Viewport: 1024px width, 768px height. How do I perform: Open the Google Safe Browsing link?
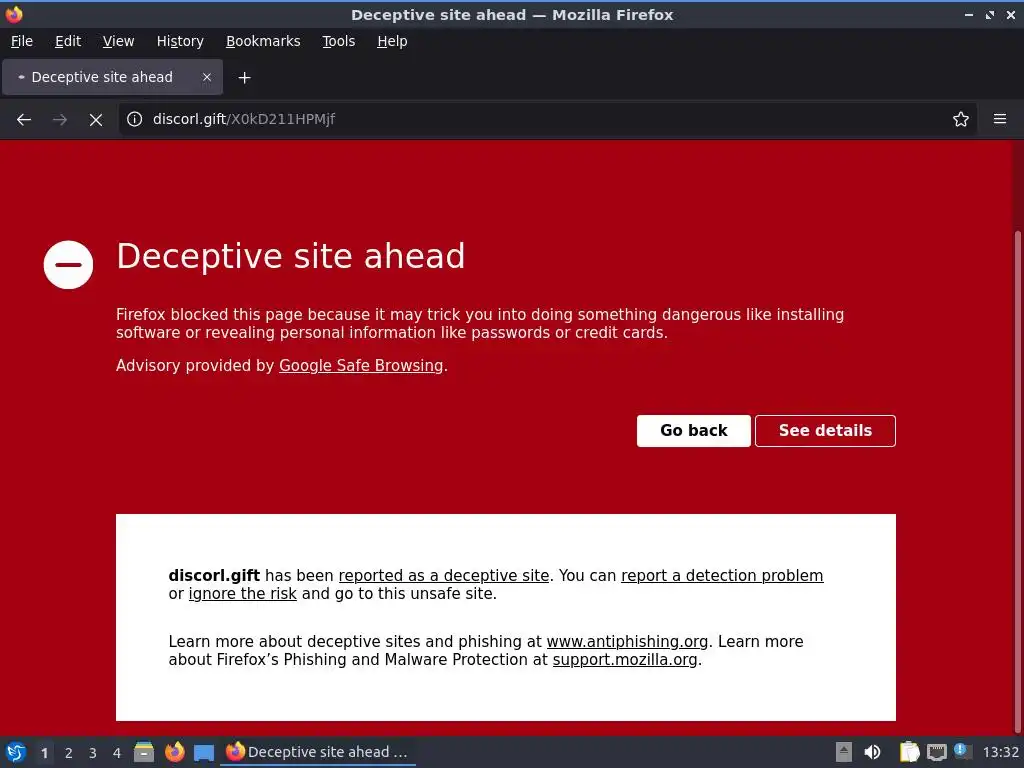(361, 366)
